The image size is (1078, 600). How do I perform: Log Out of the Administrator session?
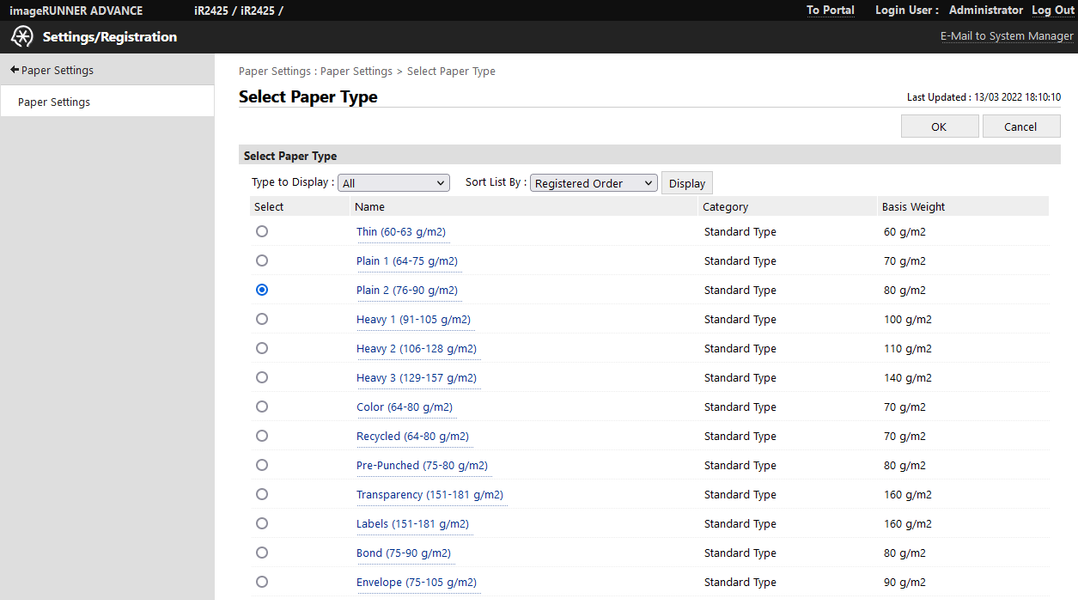1053,10
